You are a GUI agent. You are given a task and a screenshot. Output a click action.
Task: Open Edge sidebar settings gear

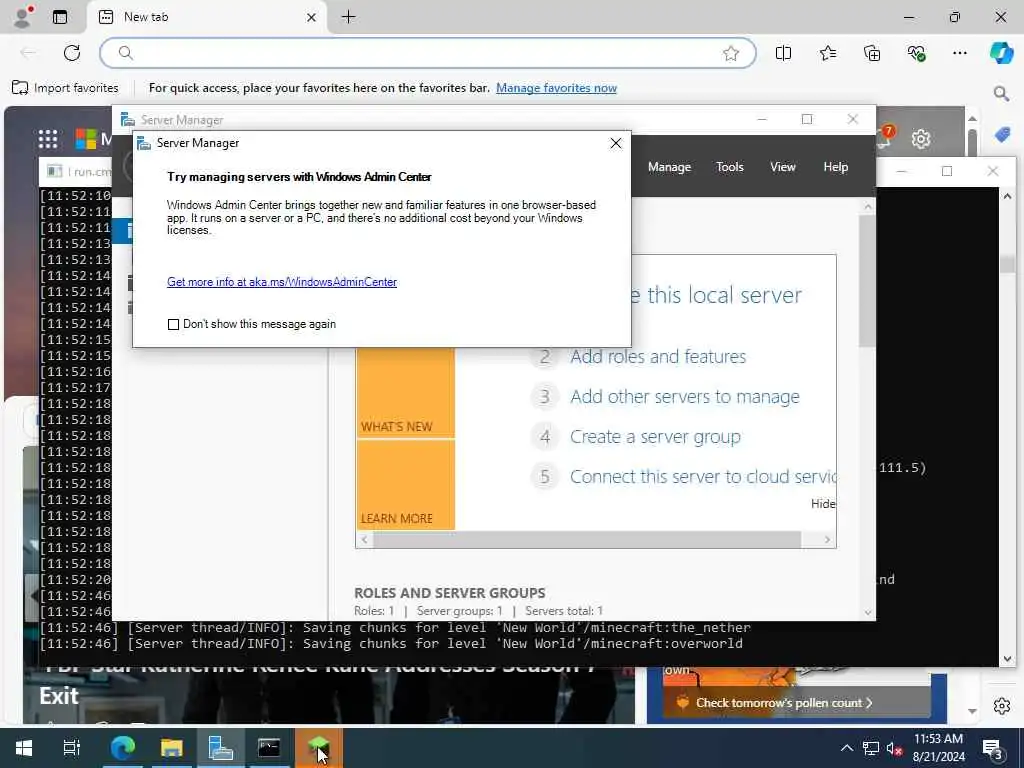(1002, 706)
